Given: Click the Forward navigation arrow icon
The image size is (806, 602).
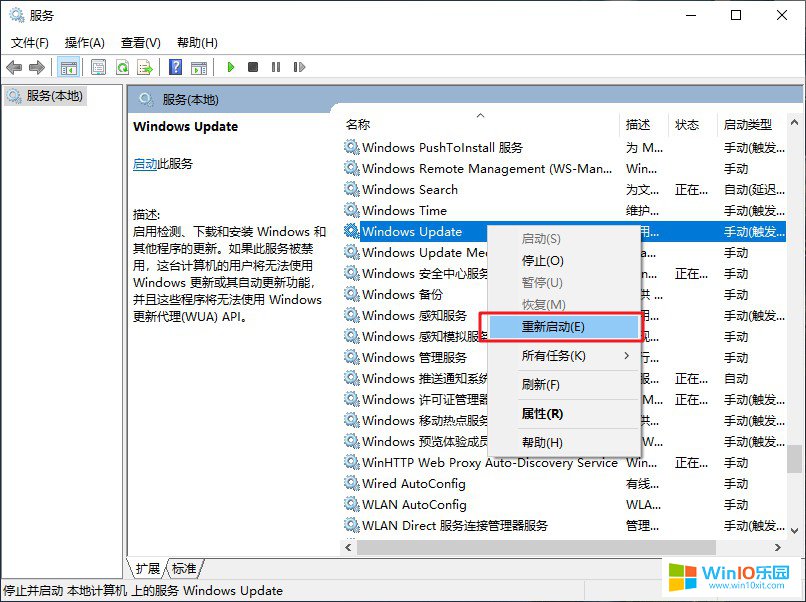Looking at the screenshot, I should coord(36,67).
